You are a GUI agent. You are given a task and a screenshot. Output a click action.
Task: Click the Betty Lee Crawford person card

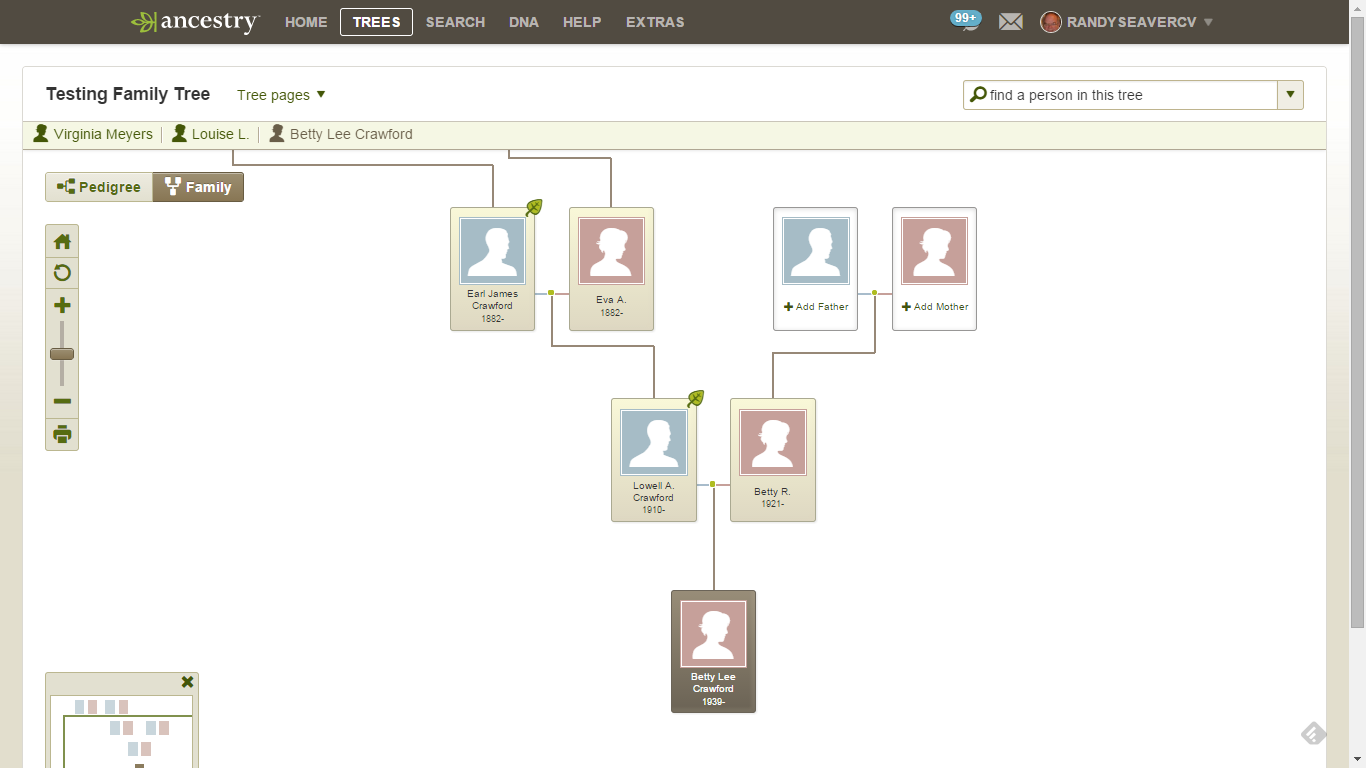(x=713, y=651)
